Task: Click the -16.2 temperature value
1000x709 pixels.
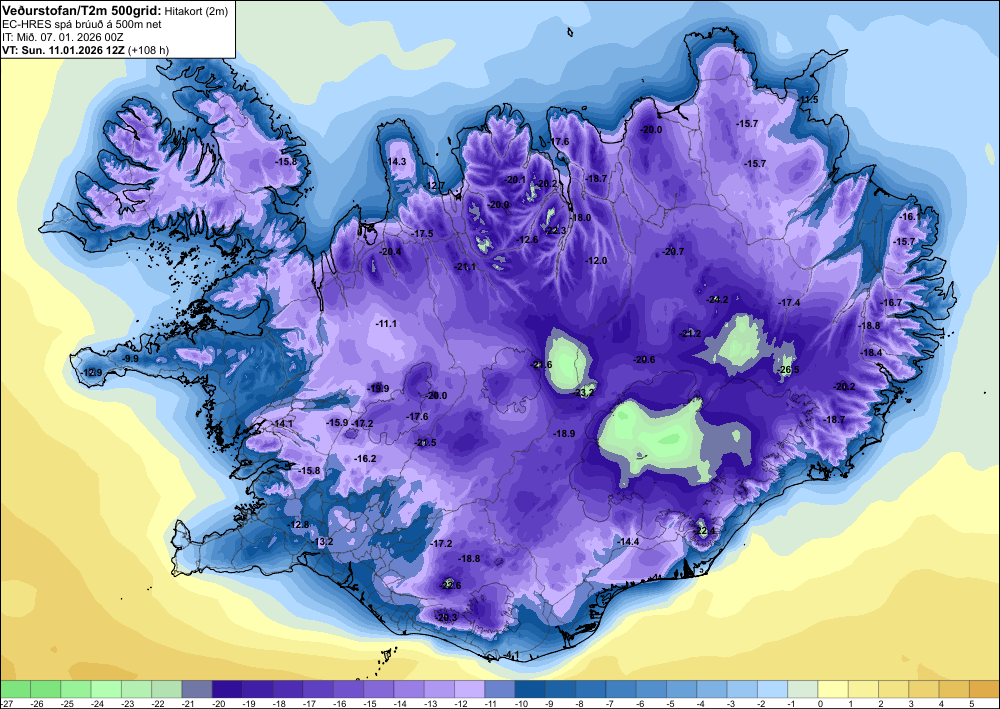Action: [x=365, y=458]
